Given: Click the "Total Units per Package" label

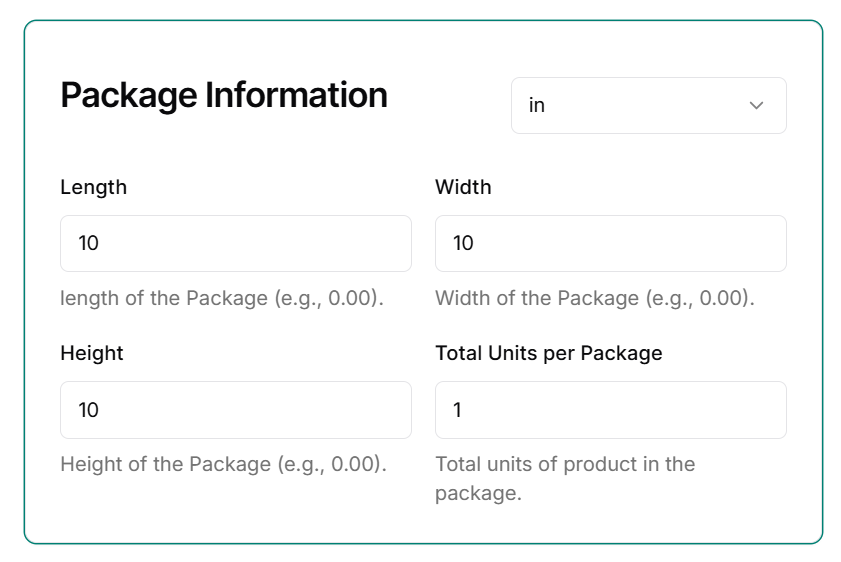Looking at the screenshot, I should pyautogui.click(x=549, y=353).
